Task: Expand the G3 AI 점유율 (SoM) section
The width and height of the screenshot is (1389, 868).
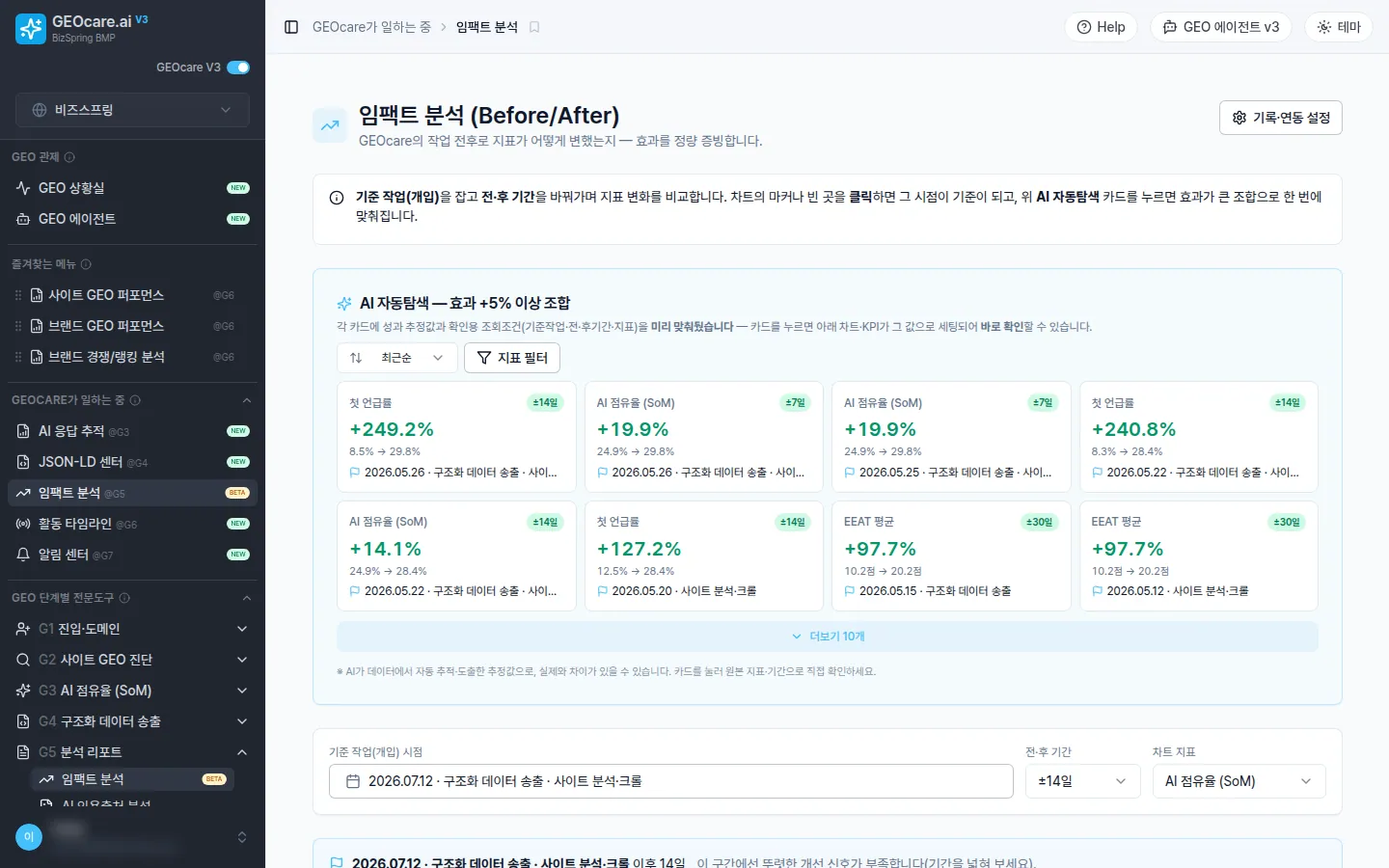Action: pos(132,691)
